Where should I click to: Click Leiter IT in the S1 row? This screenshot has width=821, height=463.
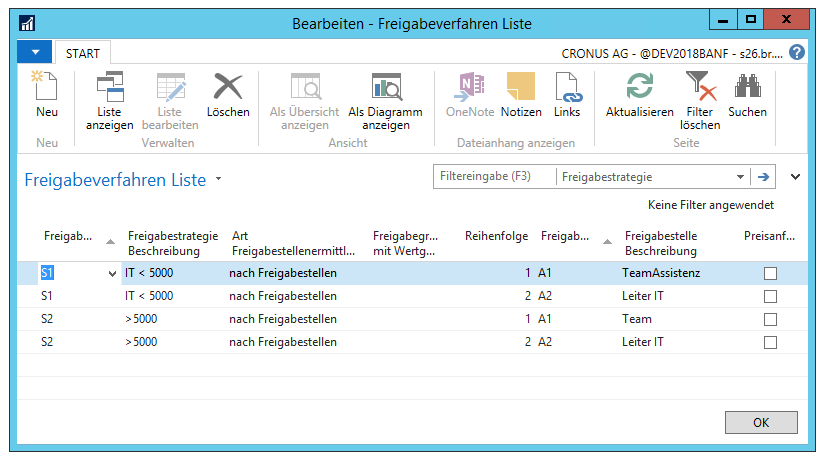[x=642, y=296]
